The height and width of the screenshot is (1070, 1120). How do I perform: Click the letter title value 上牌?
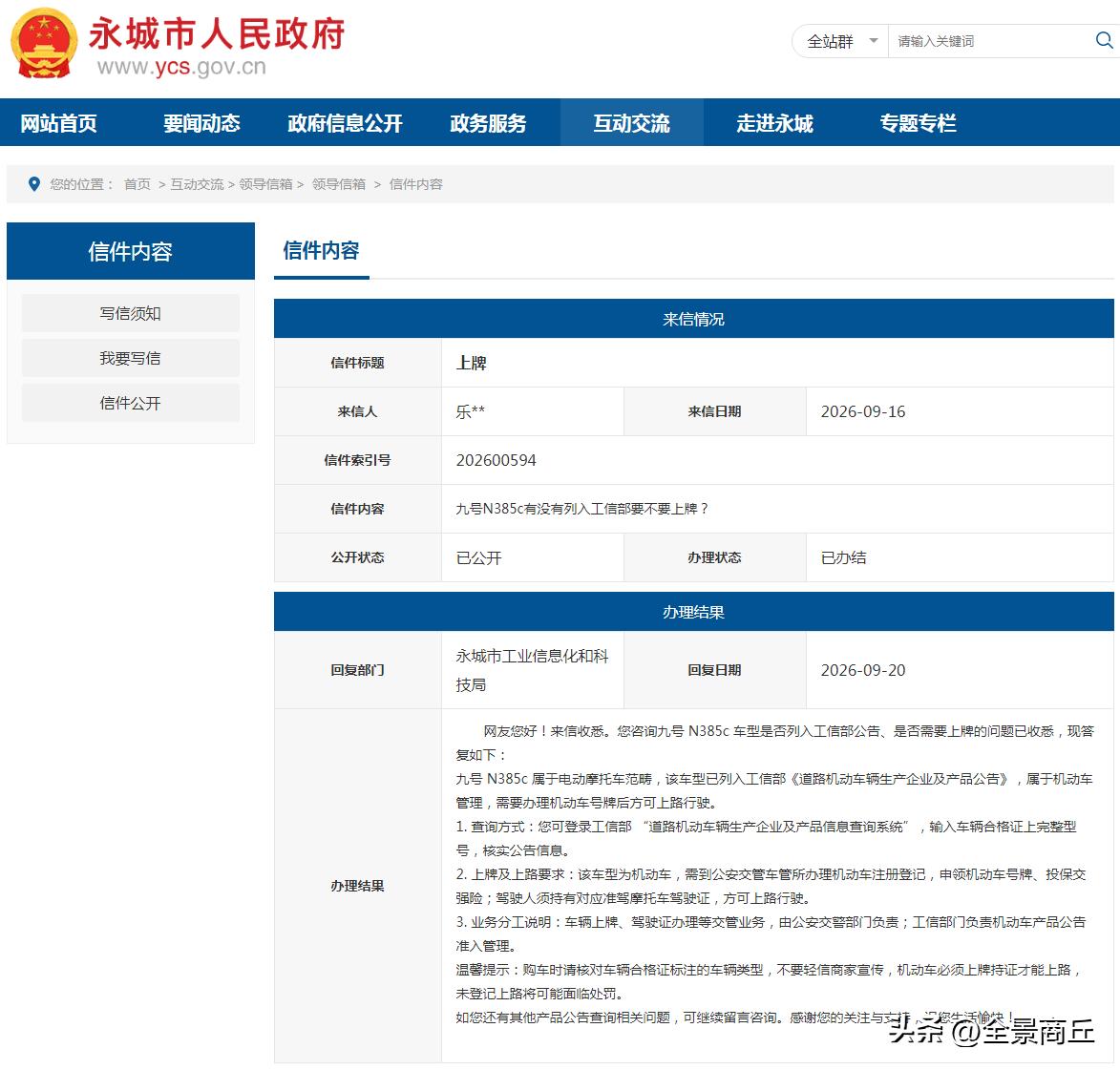(472, 363)
